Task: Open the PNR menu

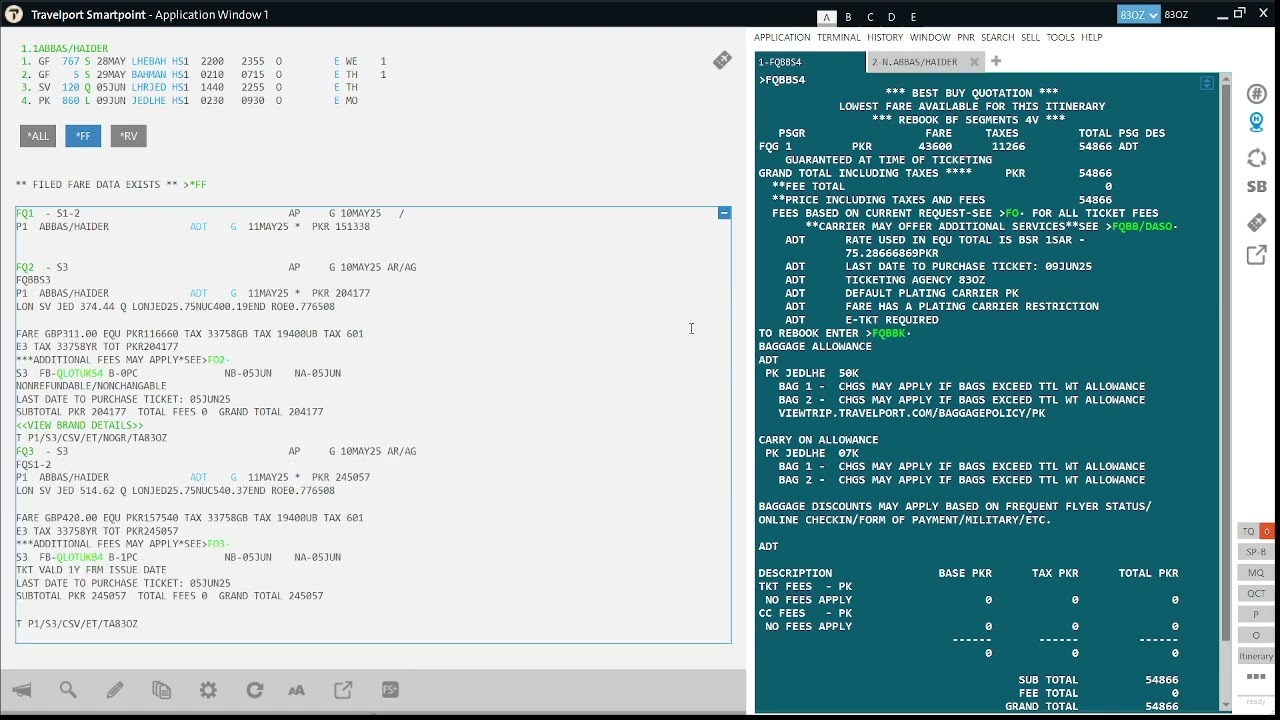Action: [x=965, y=38]
